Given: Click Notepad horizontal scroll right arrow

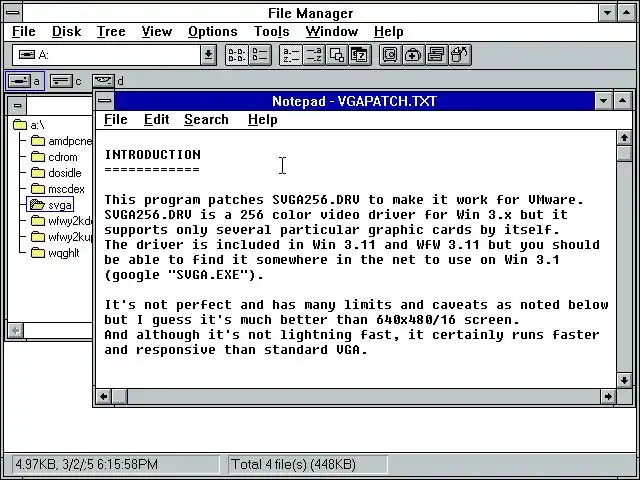Looking at the screenshot, I should point(608,396).
